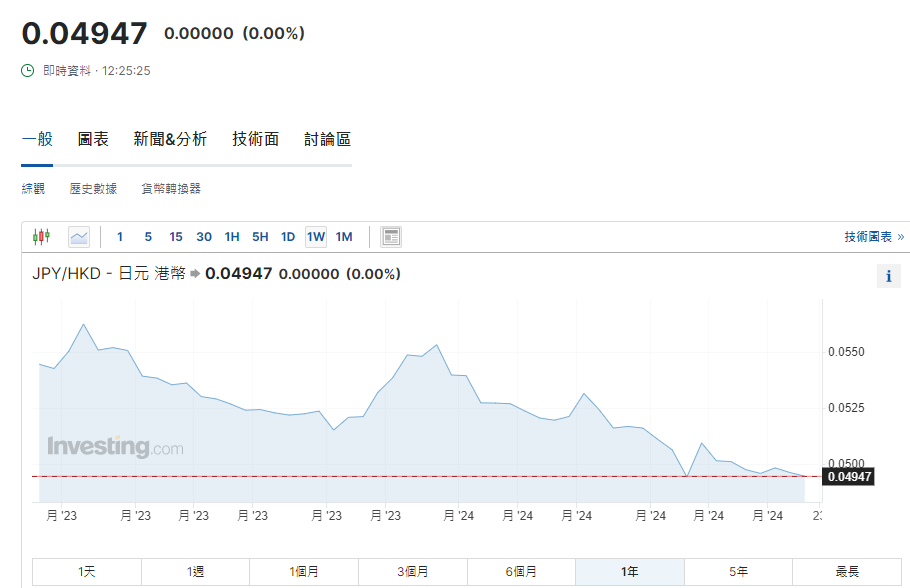Select the 15 minute interval
Screen dimensions: 910x588
click(x=176, y=237)
